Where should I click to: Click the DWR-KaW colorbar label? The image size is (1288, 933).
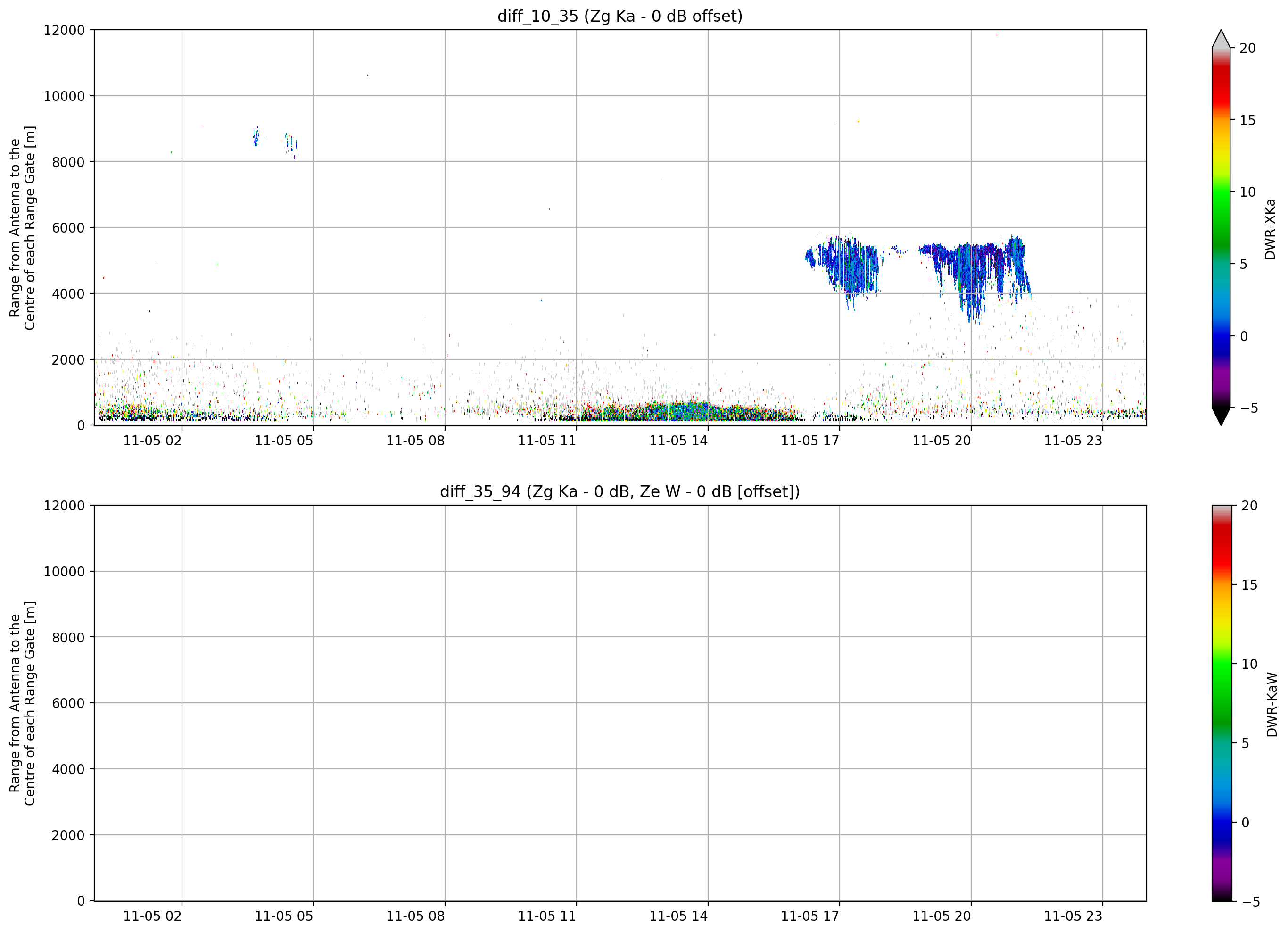coord(1272,705)
